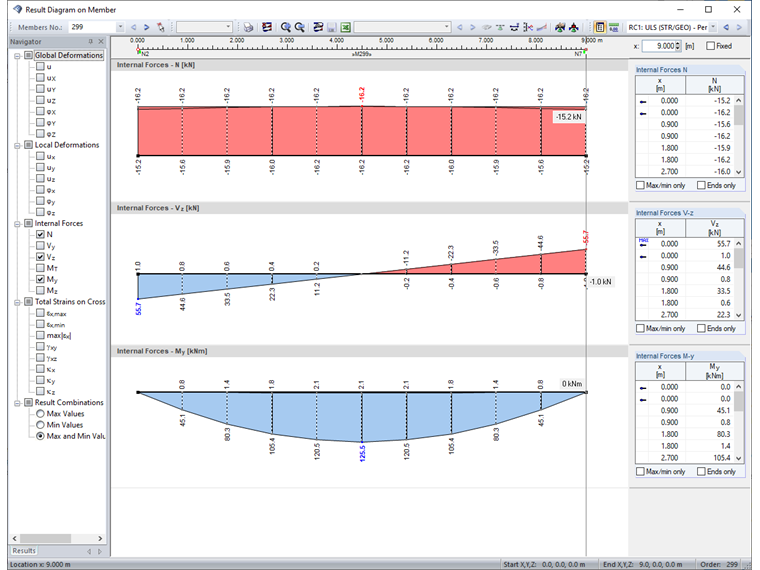
Task: Toggle the highlighted results table panel icon
Action: 600,28
